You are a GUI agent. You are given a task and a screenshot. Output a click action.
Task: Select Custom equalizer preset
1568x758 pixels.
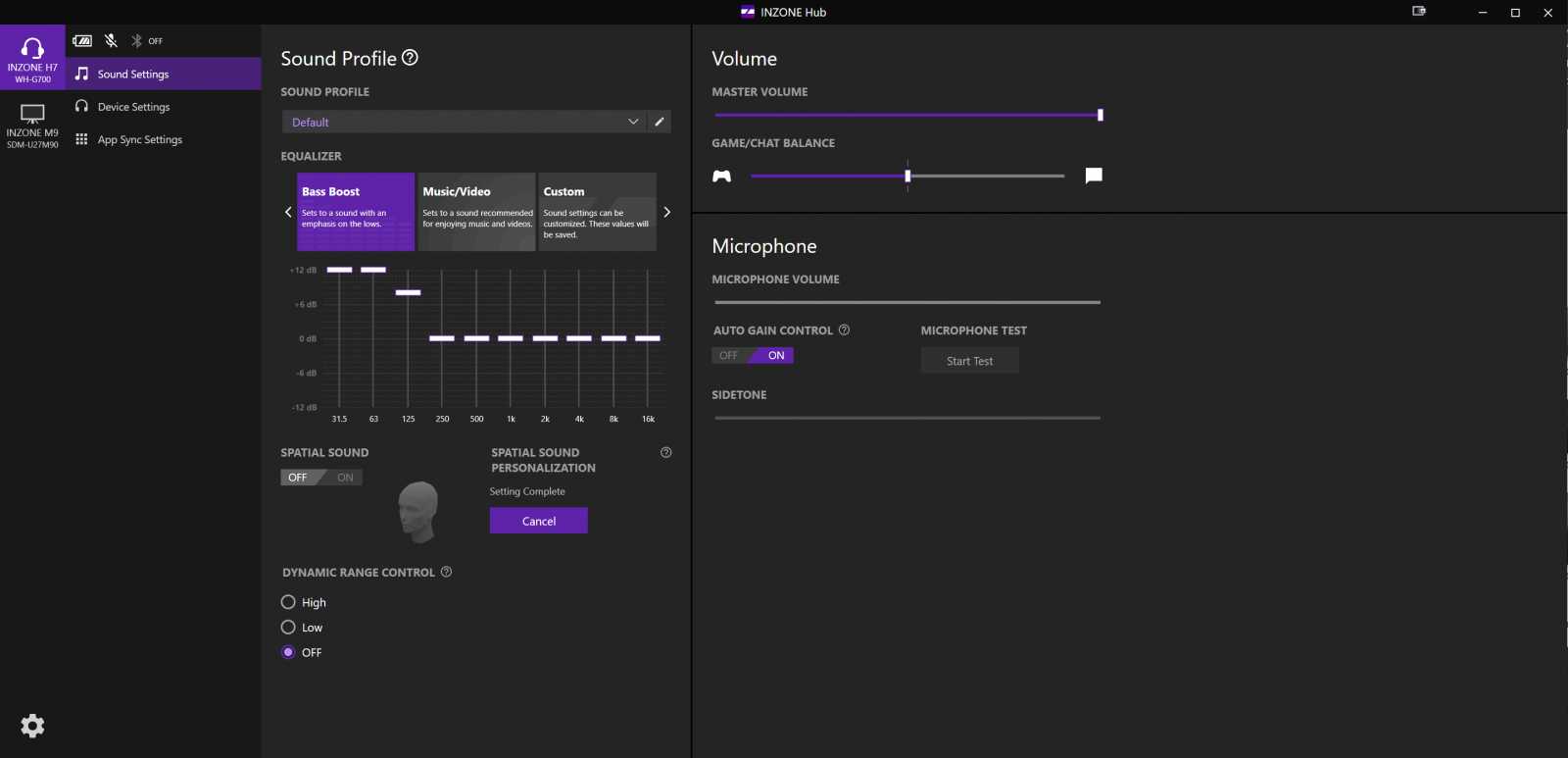coord(597,212)
